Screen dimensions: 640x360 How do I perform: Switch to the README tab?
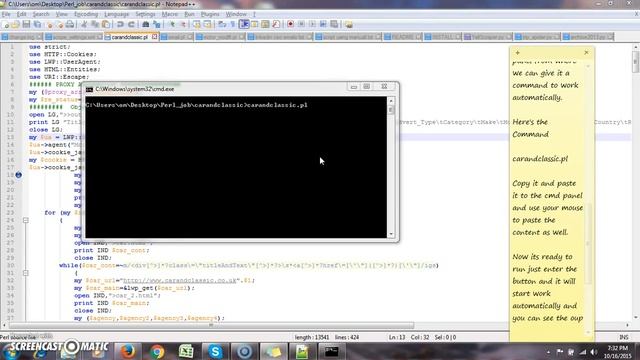point(402,37)
